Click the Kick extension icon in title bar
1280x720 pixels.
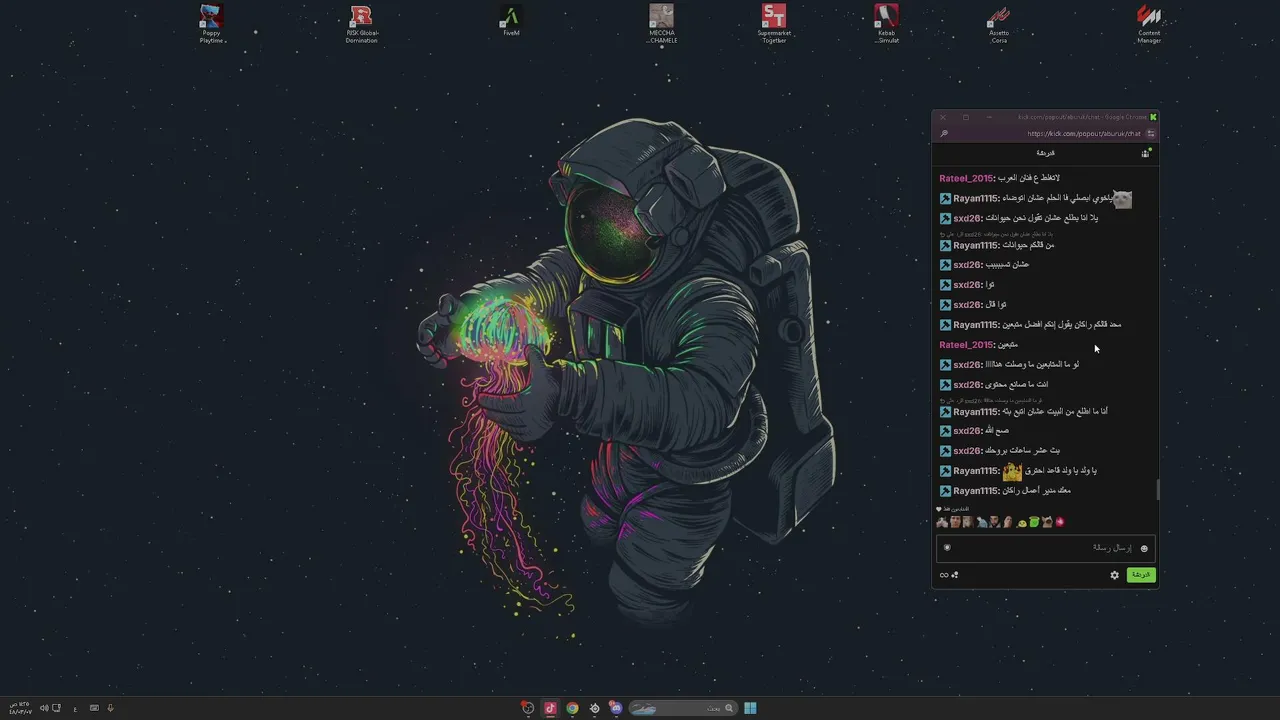[x=1153, y=117]
